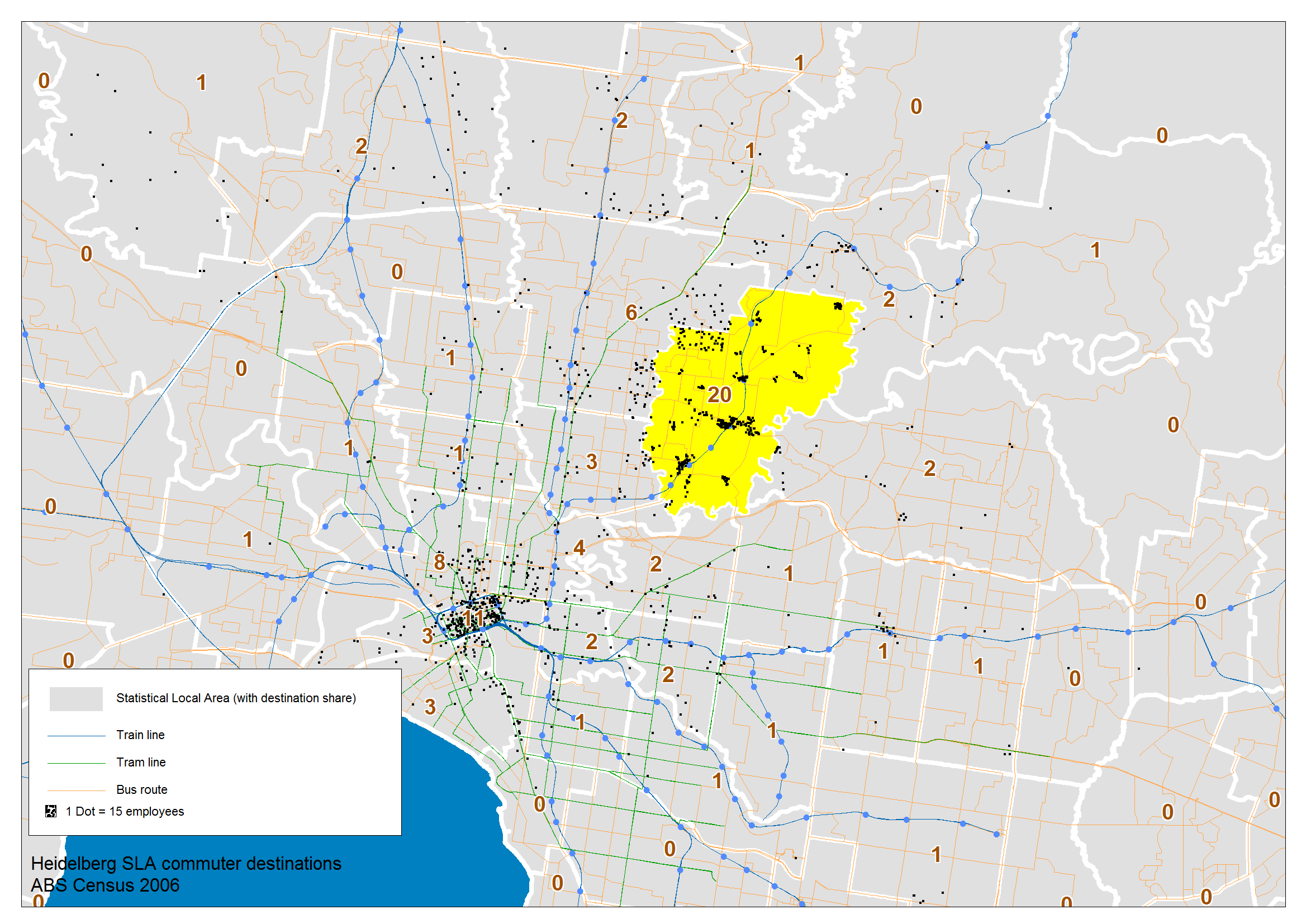
Task: Select the '20' label in yellow area
Action: click(719, 395)
